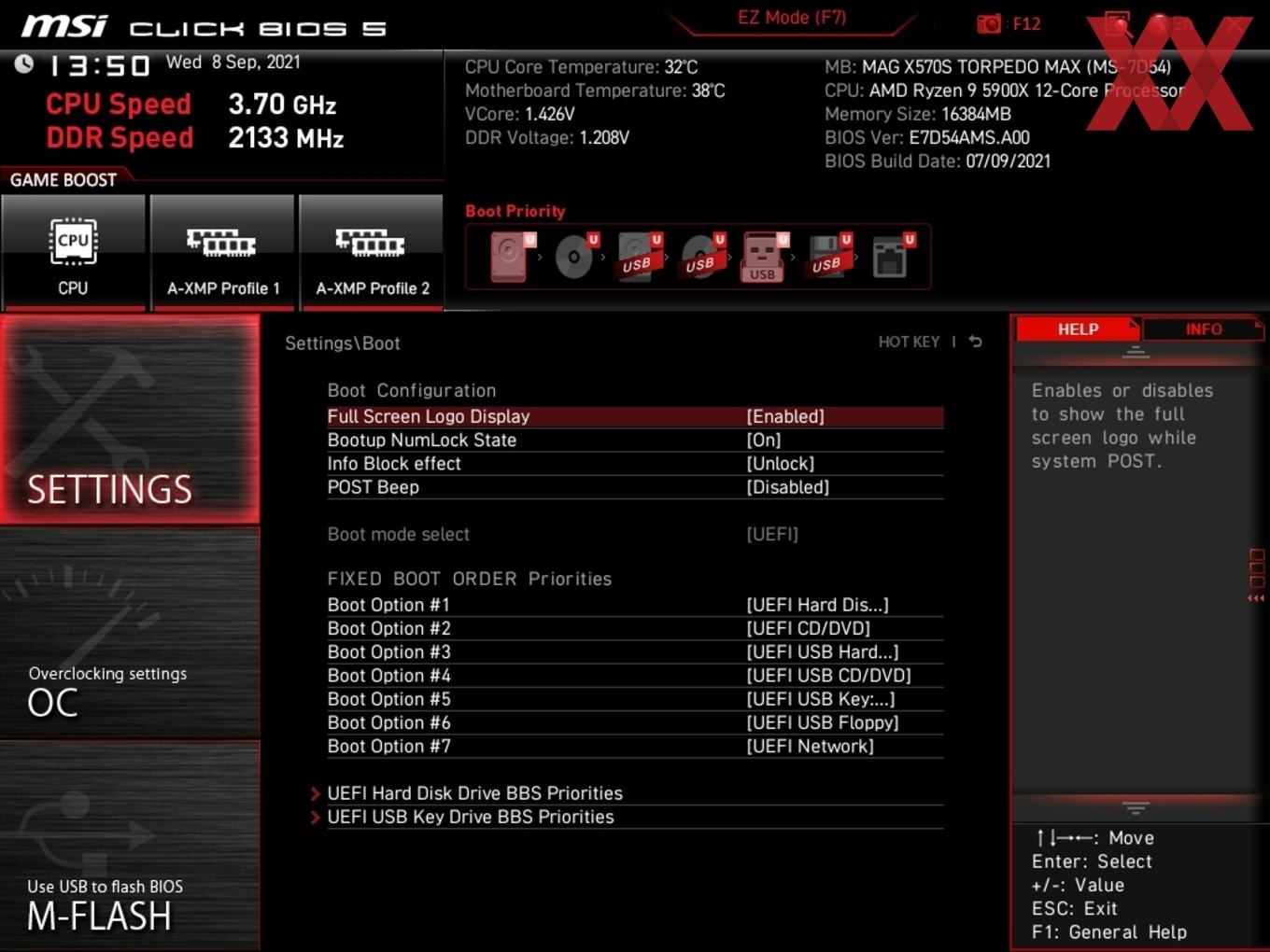Click the Boot mode select label
The image size is (1270, 952).
click(399, 535)
